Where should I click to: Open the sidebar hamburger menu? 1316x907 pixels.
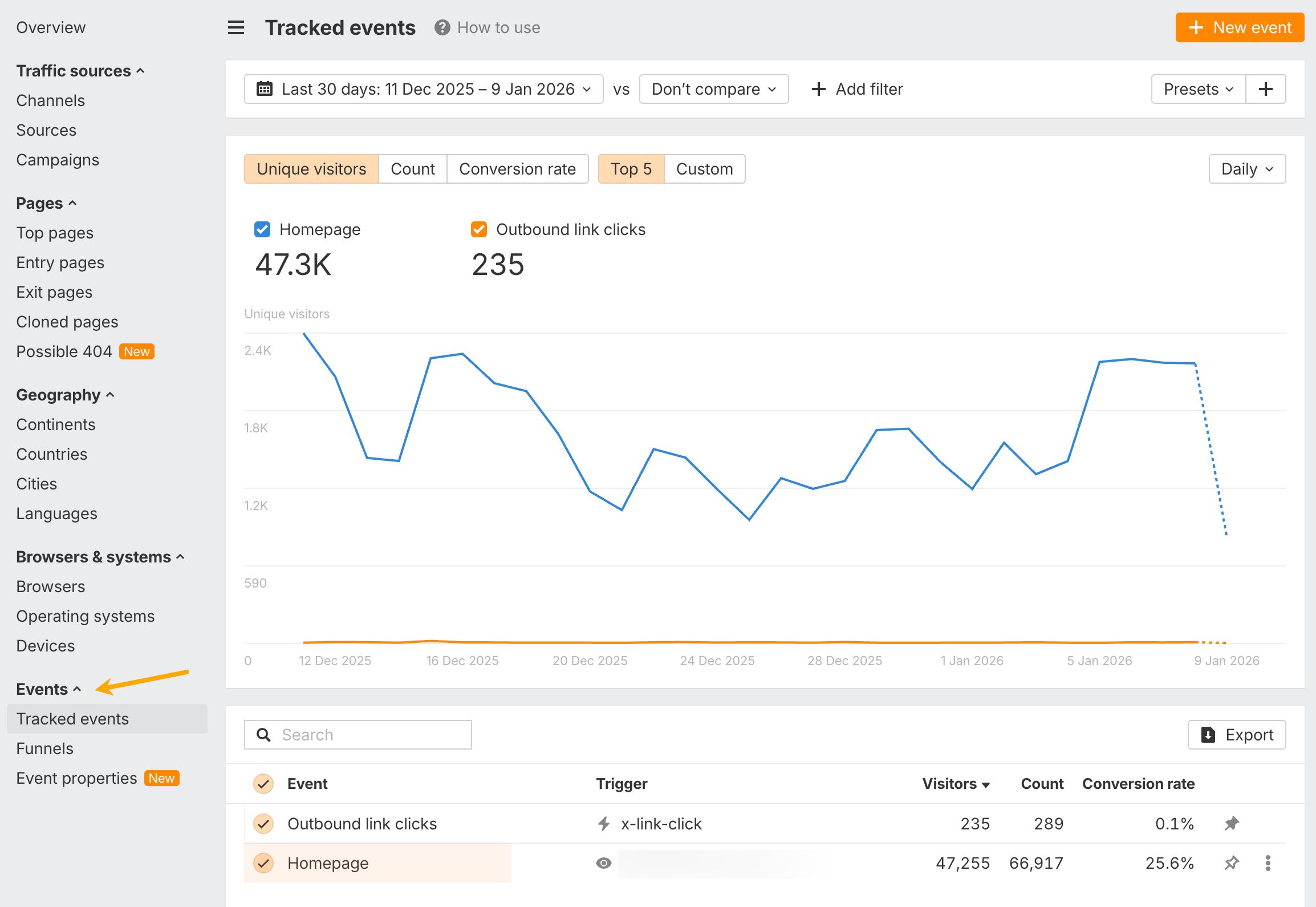pyautogui.click(x=235, y=27)
